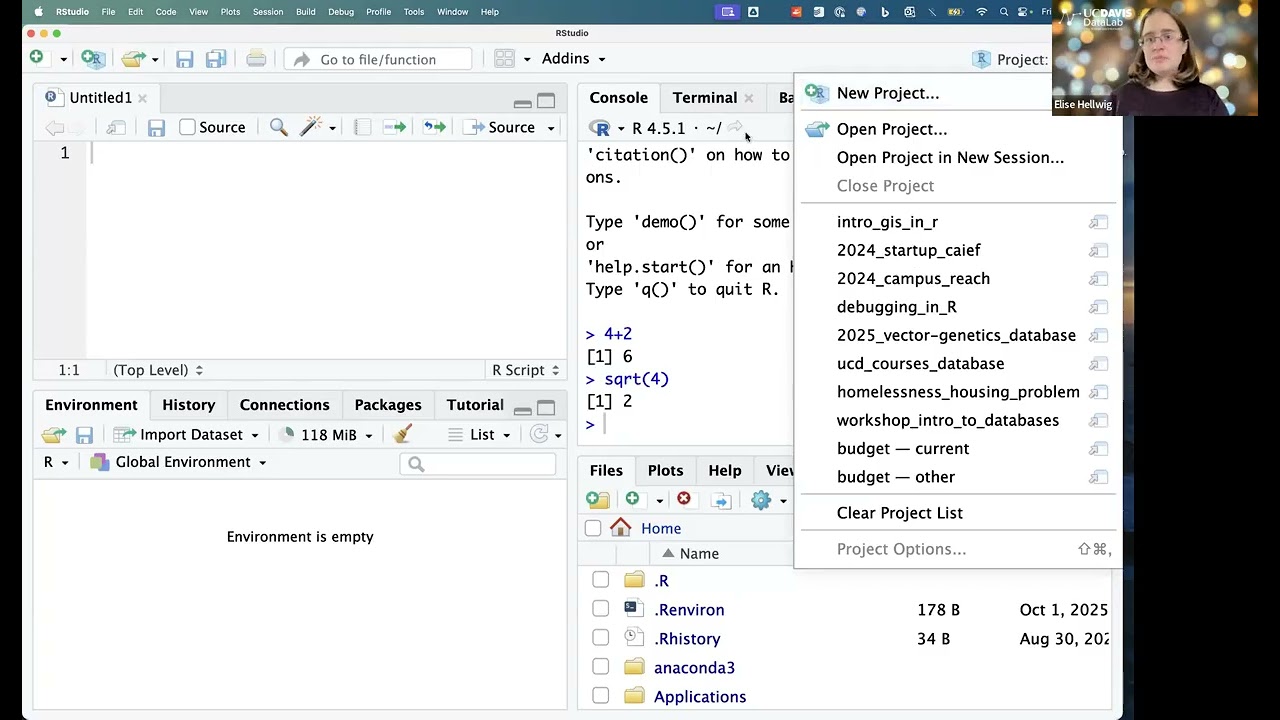Image resolution: width=1280 pixels, height=720 pixels.
Task: Click the Open File folder icon
Action: 132,59
